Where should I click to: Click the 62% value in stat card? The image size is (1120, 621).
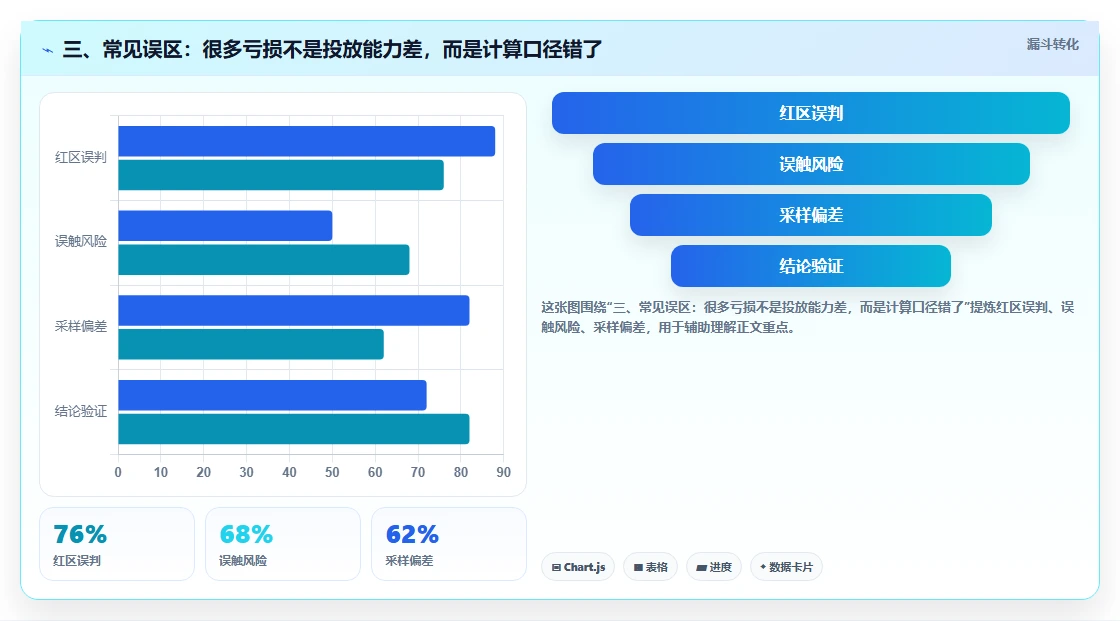(x=412, y=535)
